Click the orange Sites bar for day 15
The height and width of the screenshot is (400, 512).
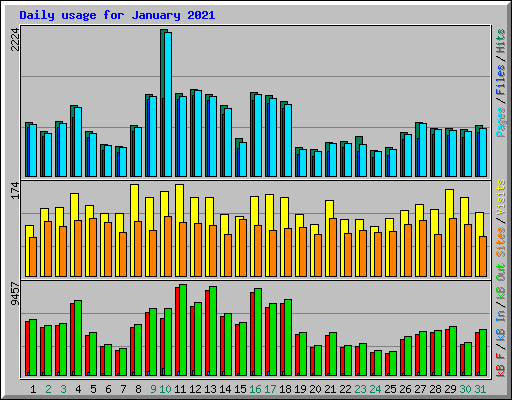click(x=243, y=248)
